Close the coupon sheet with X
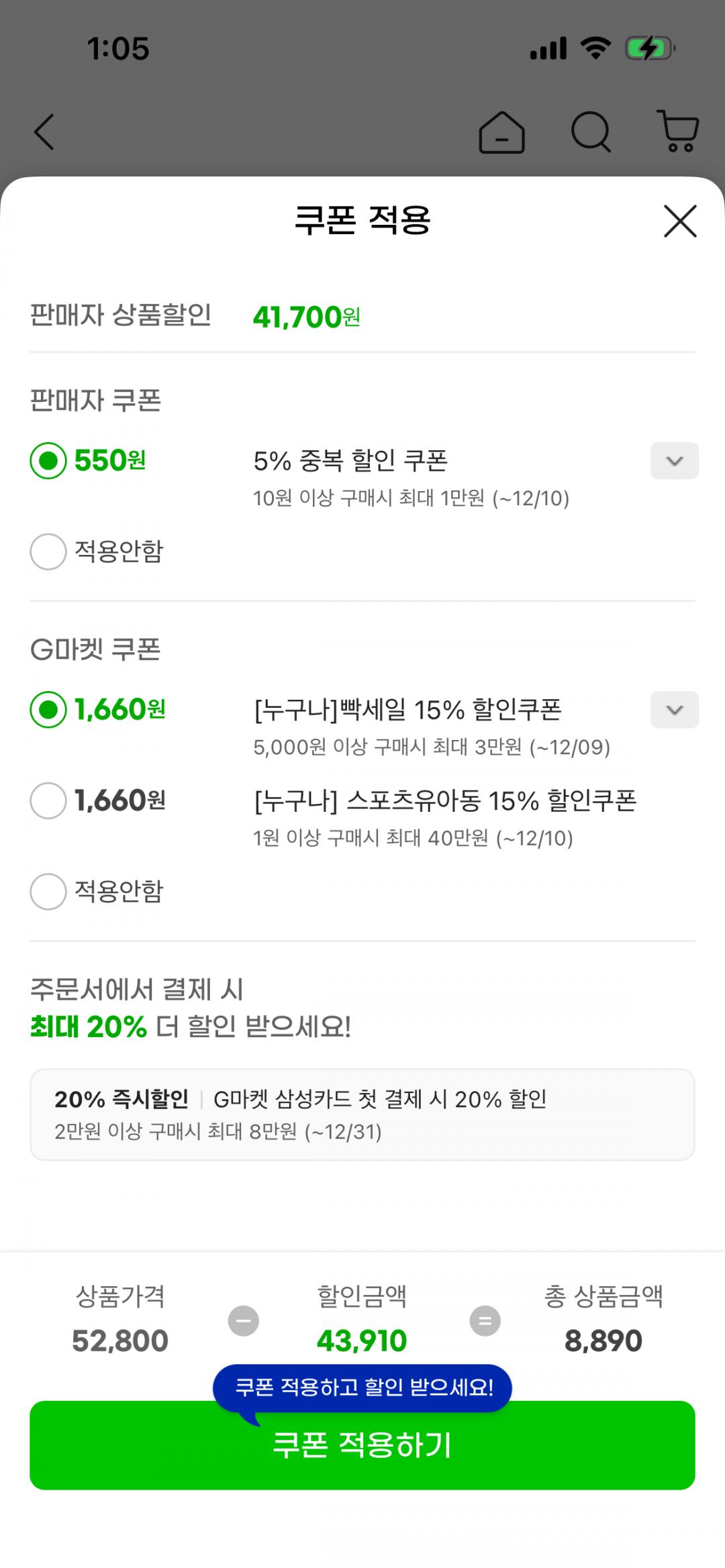The height and width of the screenshot is (1568, 725). (680, 221)
